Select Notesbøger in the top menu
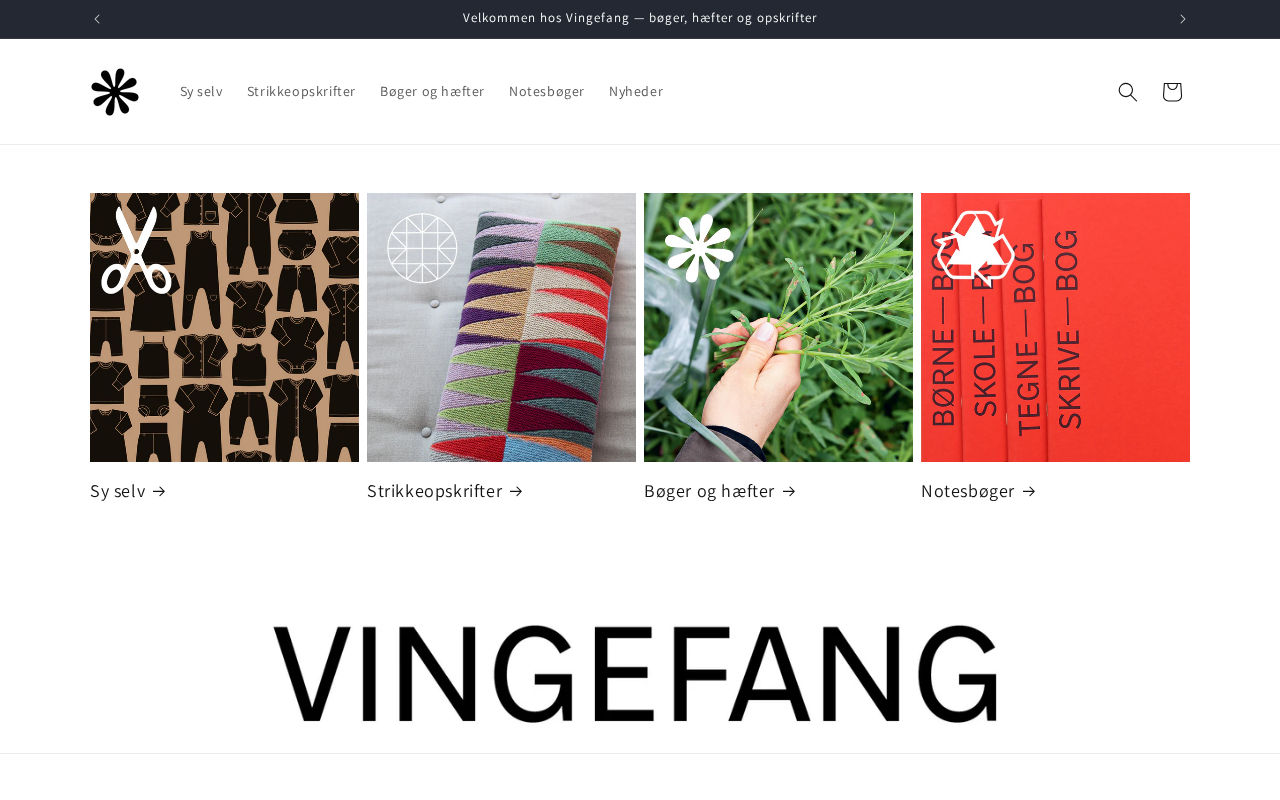 click(547, 92)
